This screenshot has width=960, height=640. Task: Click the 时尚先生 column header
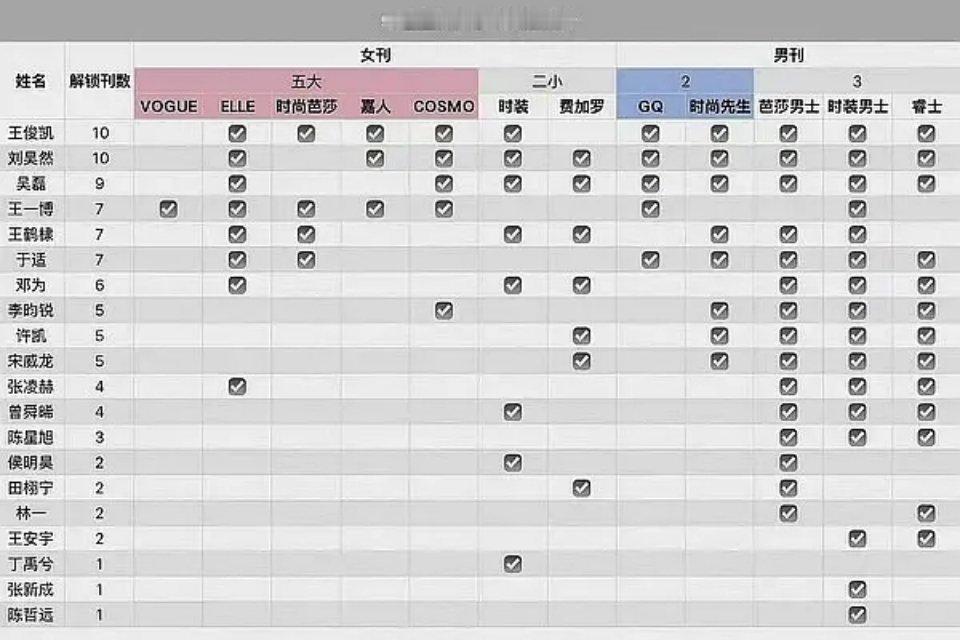719,106
